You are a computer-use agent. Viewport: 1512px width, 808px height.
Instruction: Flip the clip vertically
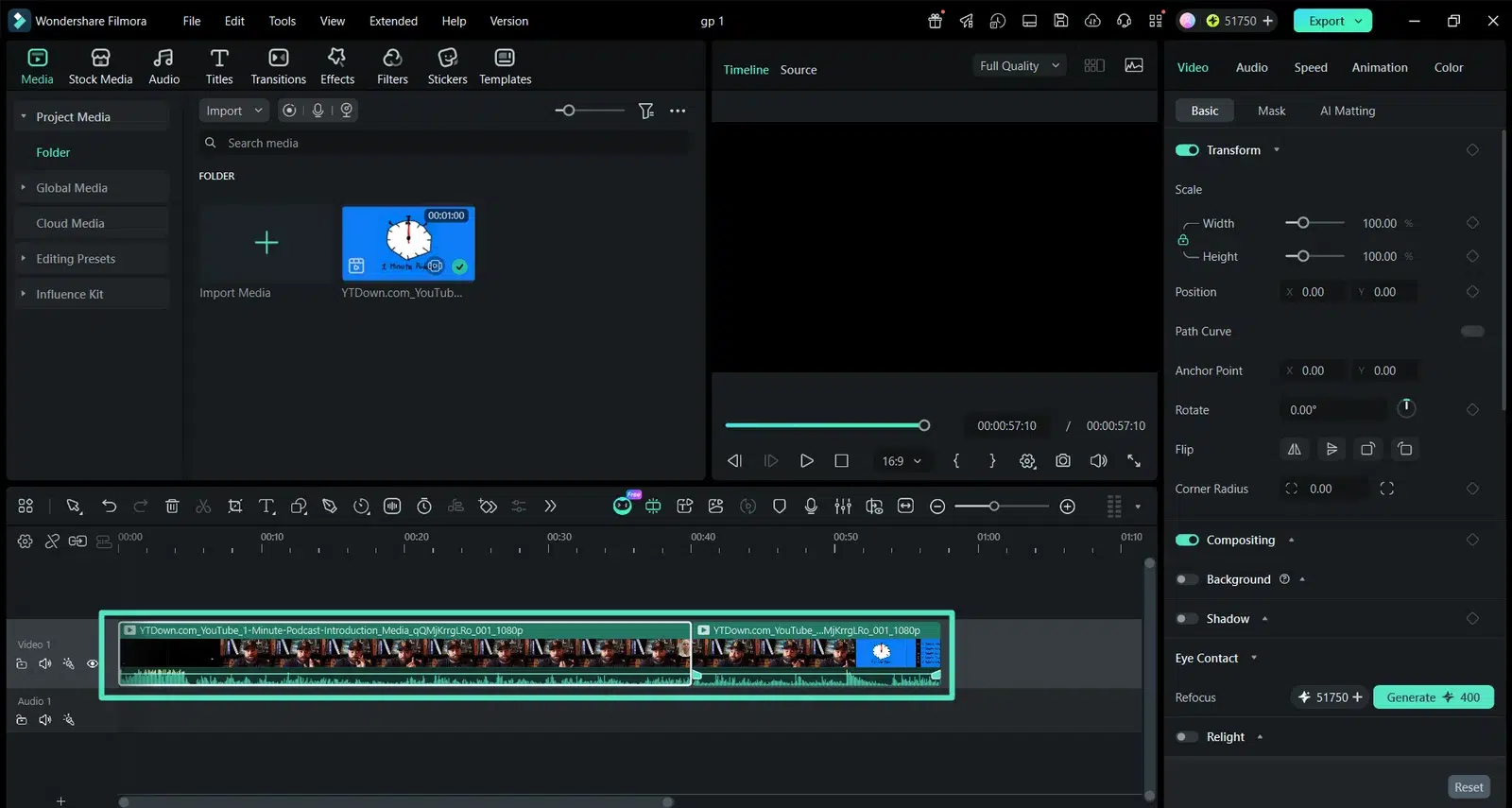point(1332,449)
